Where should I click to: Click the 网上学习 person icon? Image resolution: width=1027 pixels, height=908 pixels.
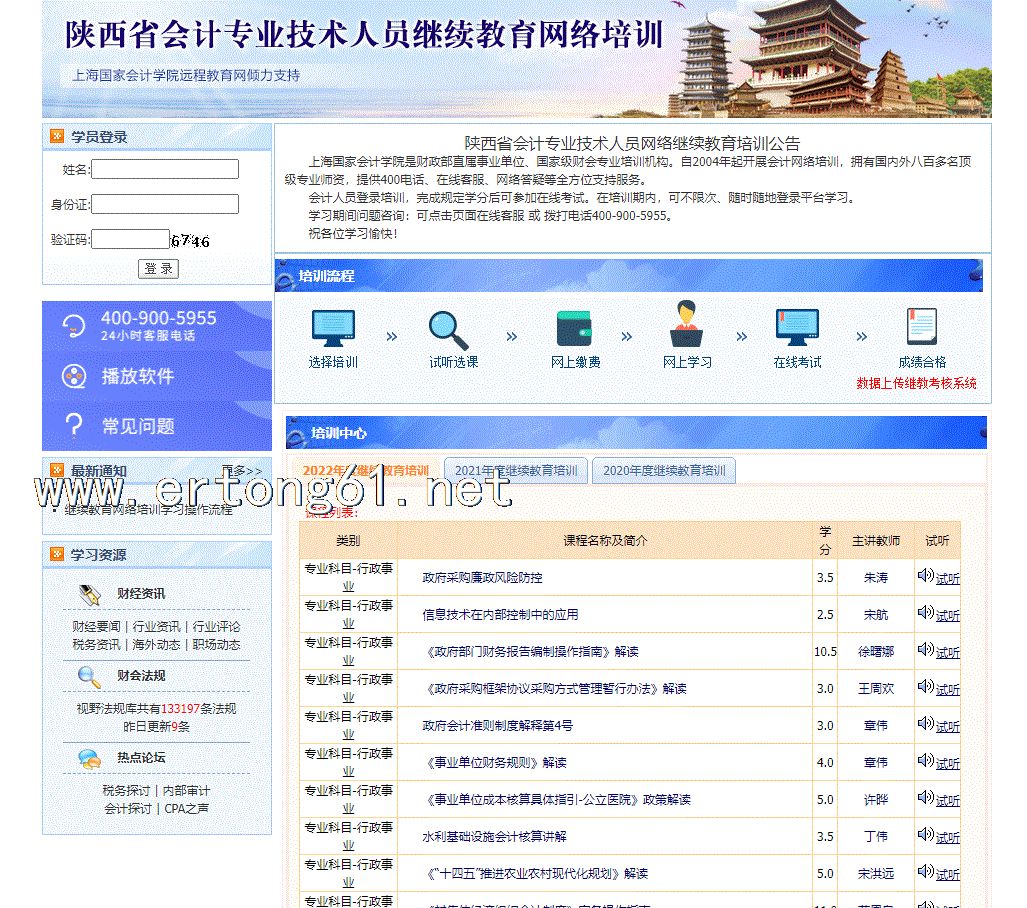[686, 325]
